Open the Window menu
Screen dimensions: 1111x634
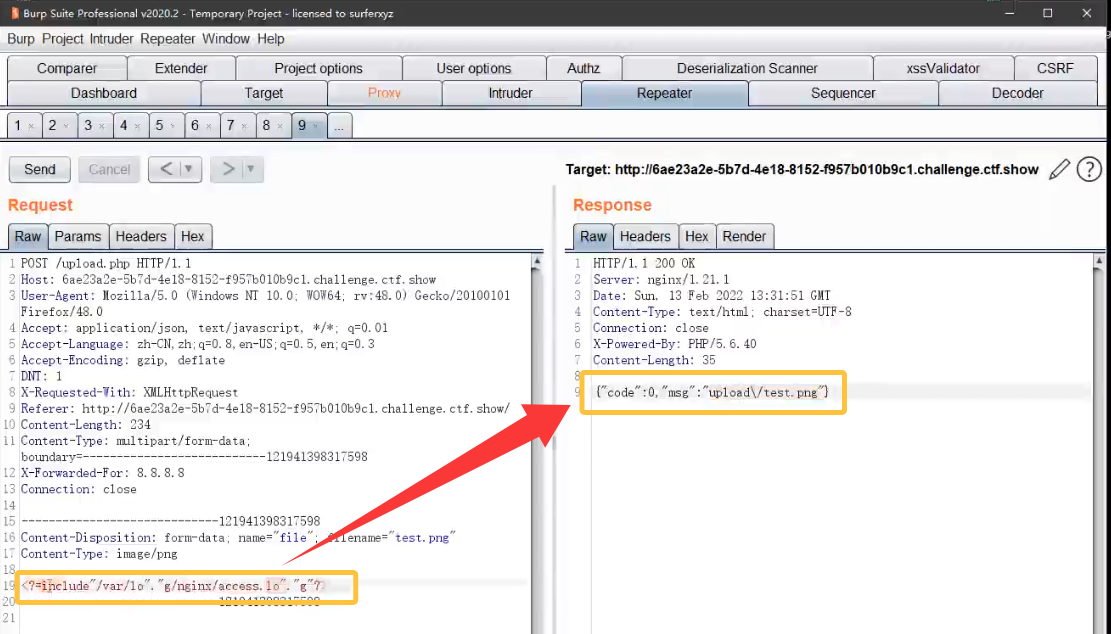225,39
